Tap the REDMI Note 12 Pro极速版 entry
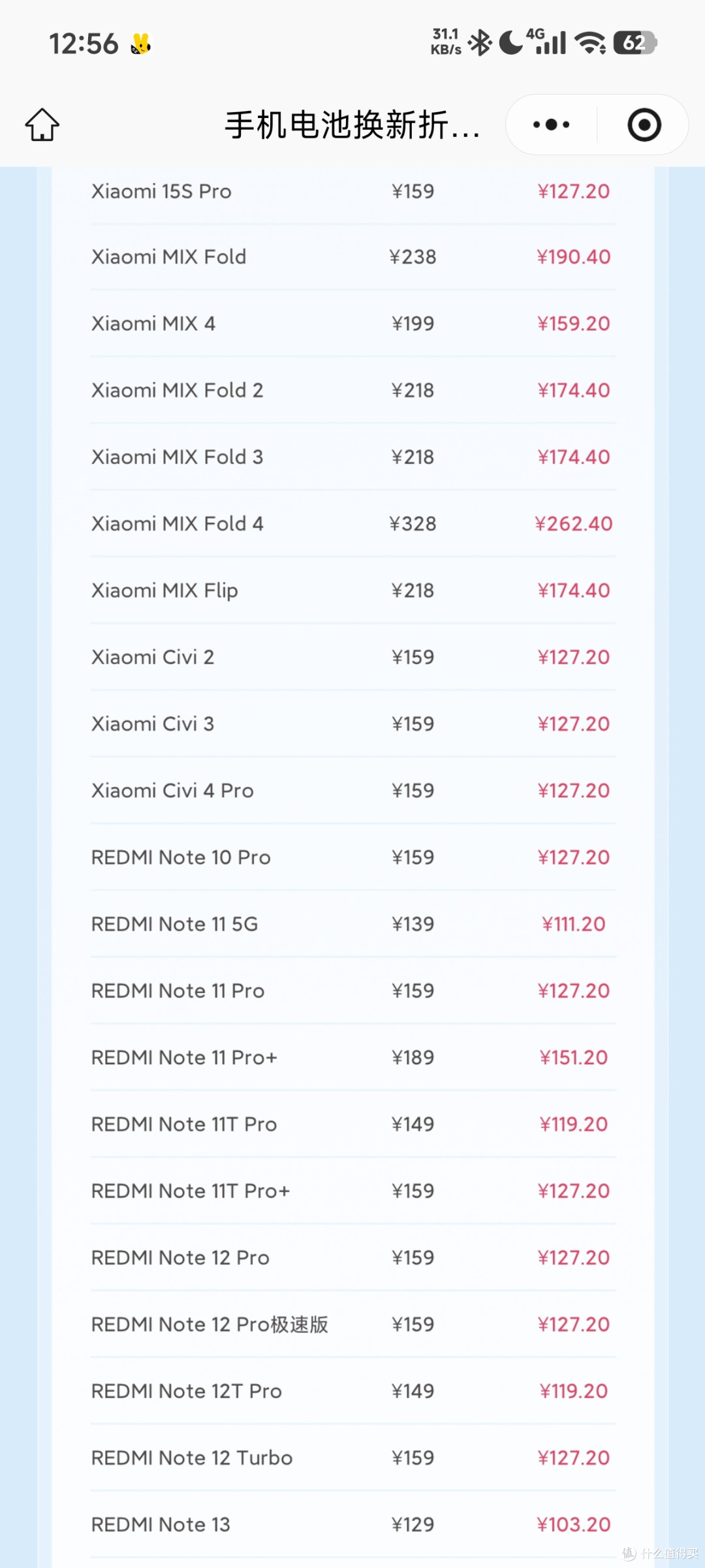Image resolution: width=705 pixels, height=1568 pixels. [x=210, y=1325]
